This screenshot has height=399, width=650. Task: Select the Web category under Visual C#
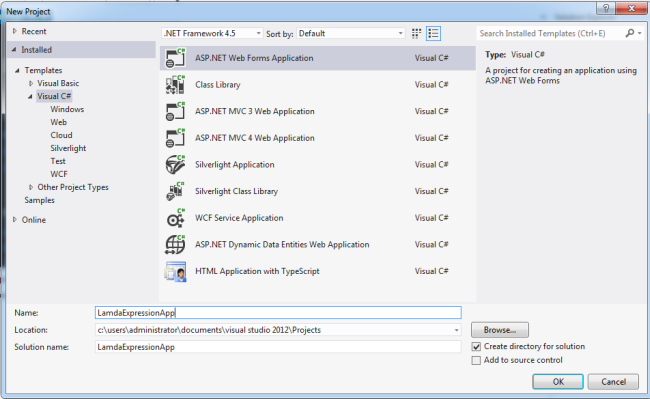click(58, 122)
